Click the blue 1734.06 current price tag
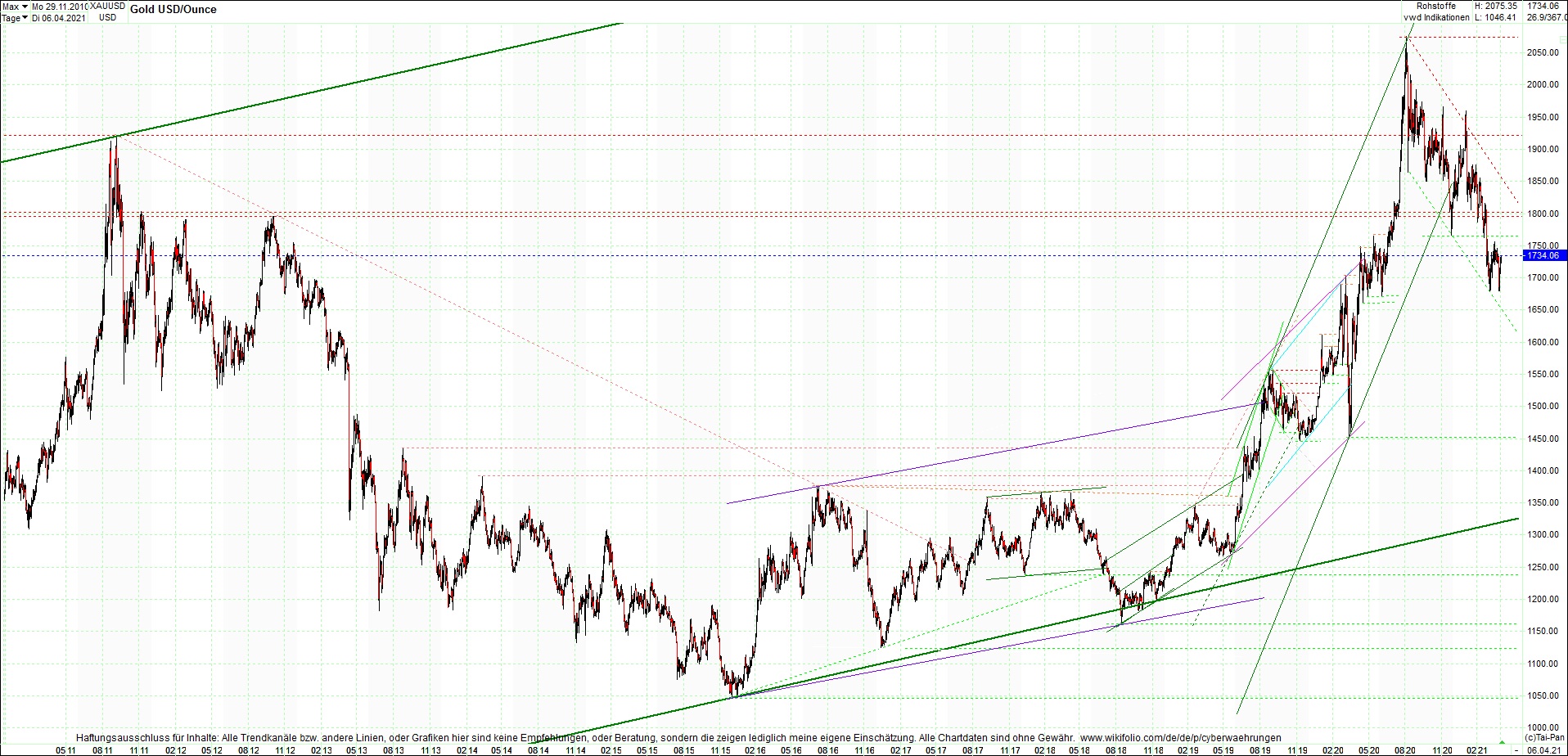 pyautogui.click(x=1543, y=256)
